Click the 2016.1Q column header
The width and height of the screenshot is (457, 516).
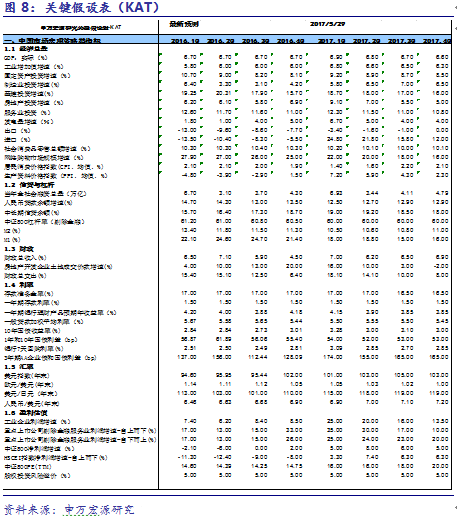pyautogui.click(x=185, y=41)
